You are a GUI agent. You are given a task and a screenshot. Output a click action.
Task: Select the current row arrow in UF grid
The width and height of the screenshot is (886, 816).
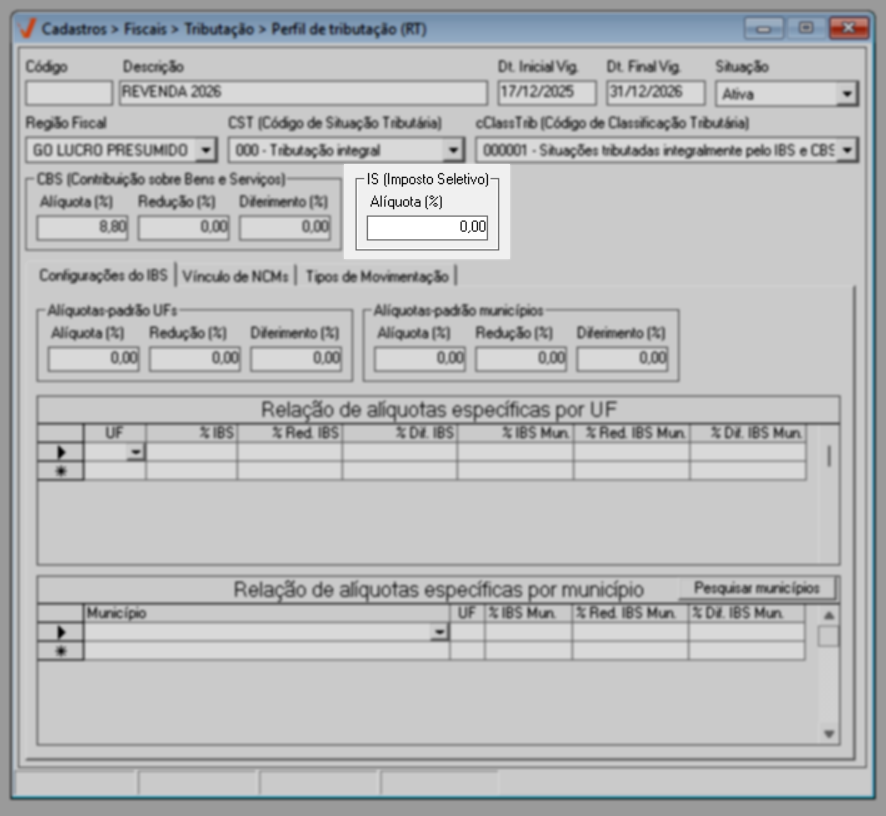click(x=60, y=452)
